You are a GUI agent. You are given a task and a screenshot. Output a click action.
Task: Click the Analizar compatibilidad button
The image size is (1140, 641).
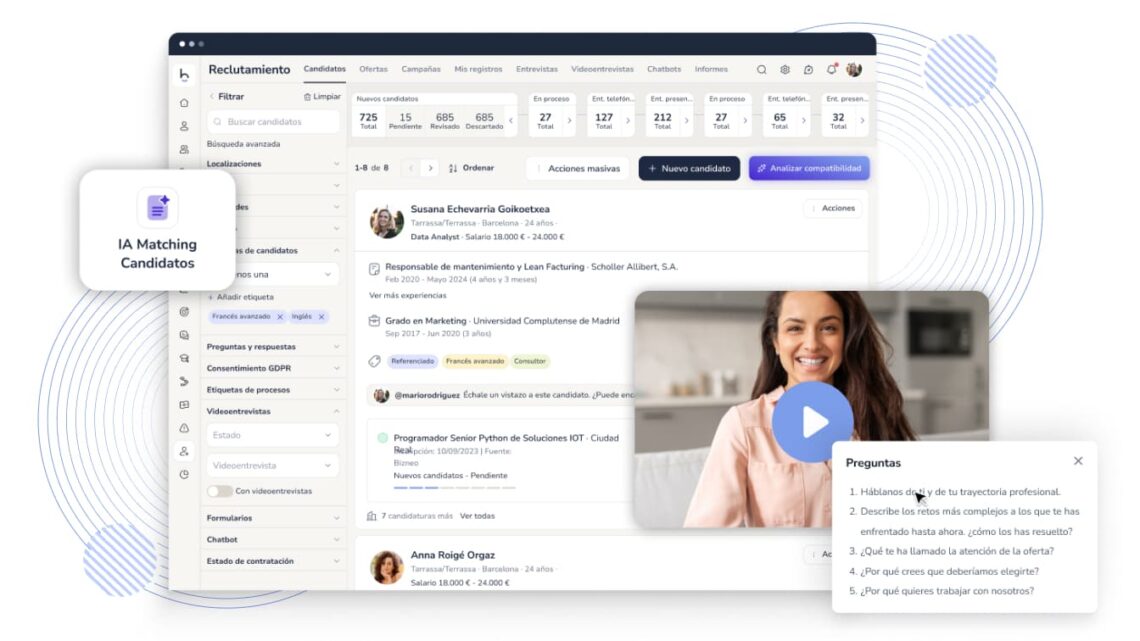click(809, 168)
